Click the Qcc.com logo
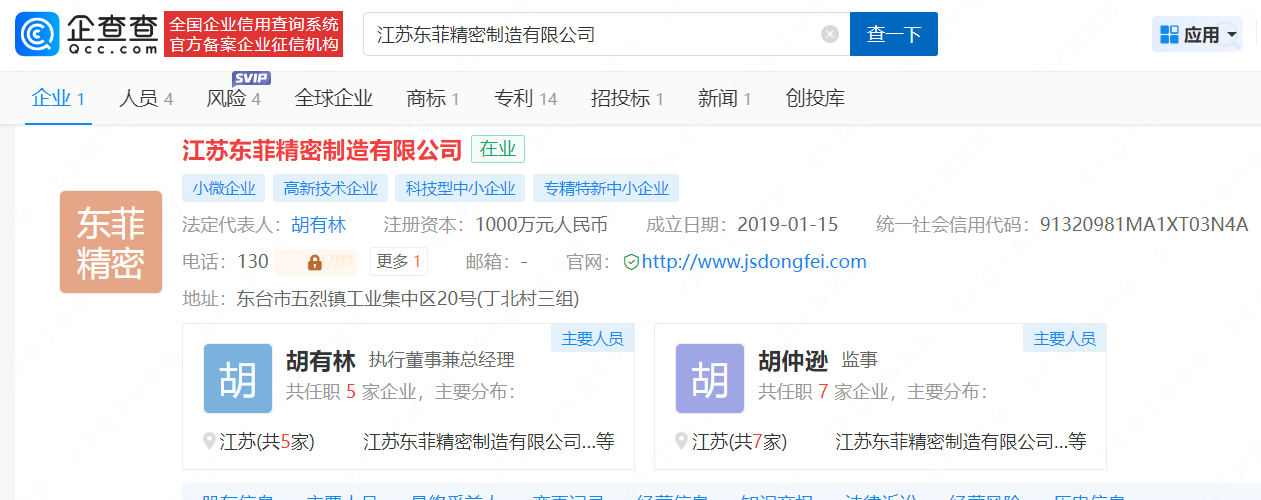The image size is (1261, 500). (x=87, y=34)
